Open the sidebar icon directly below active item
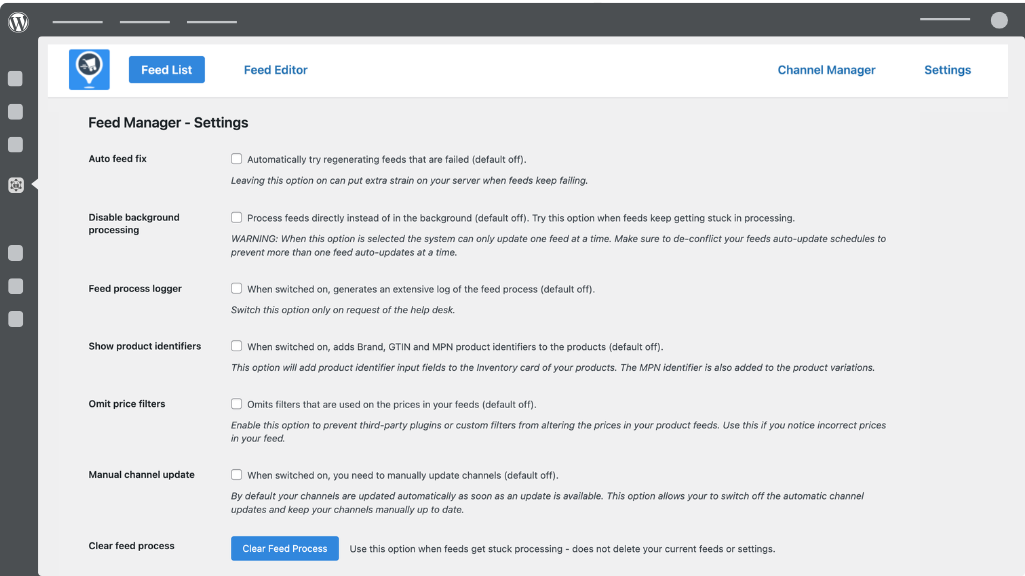 (16, 253)
